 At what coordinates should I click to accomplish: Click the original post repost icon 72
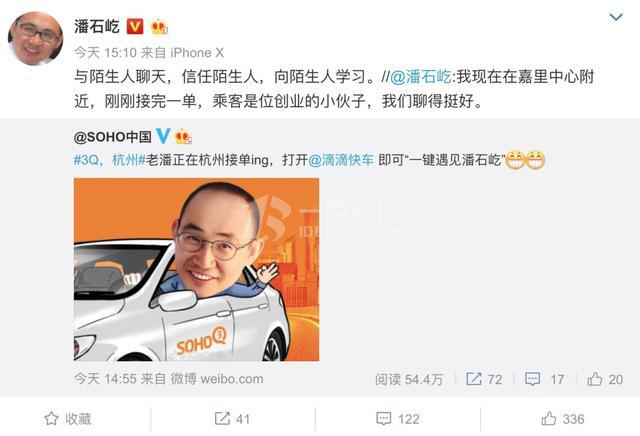pyautogui.click(x=484, y=379)
